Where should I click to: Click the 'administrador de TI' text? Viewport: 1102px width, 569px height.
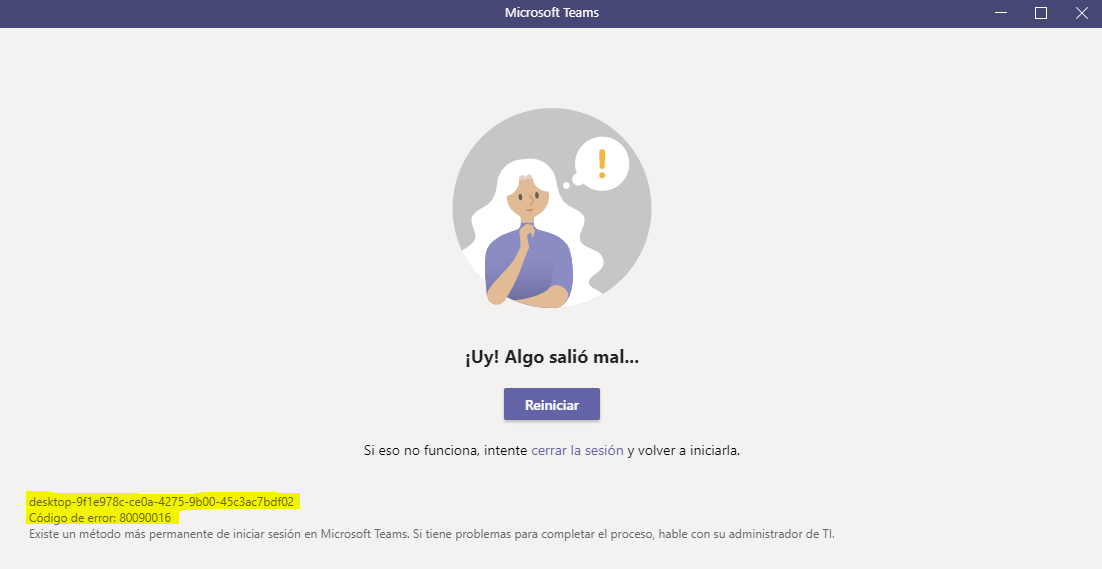781,534
